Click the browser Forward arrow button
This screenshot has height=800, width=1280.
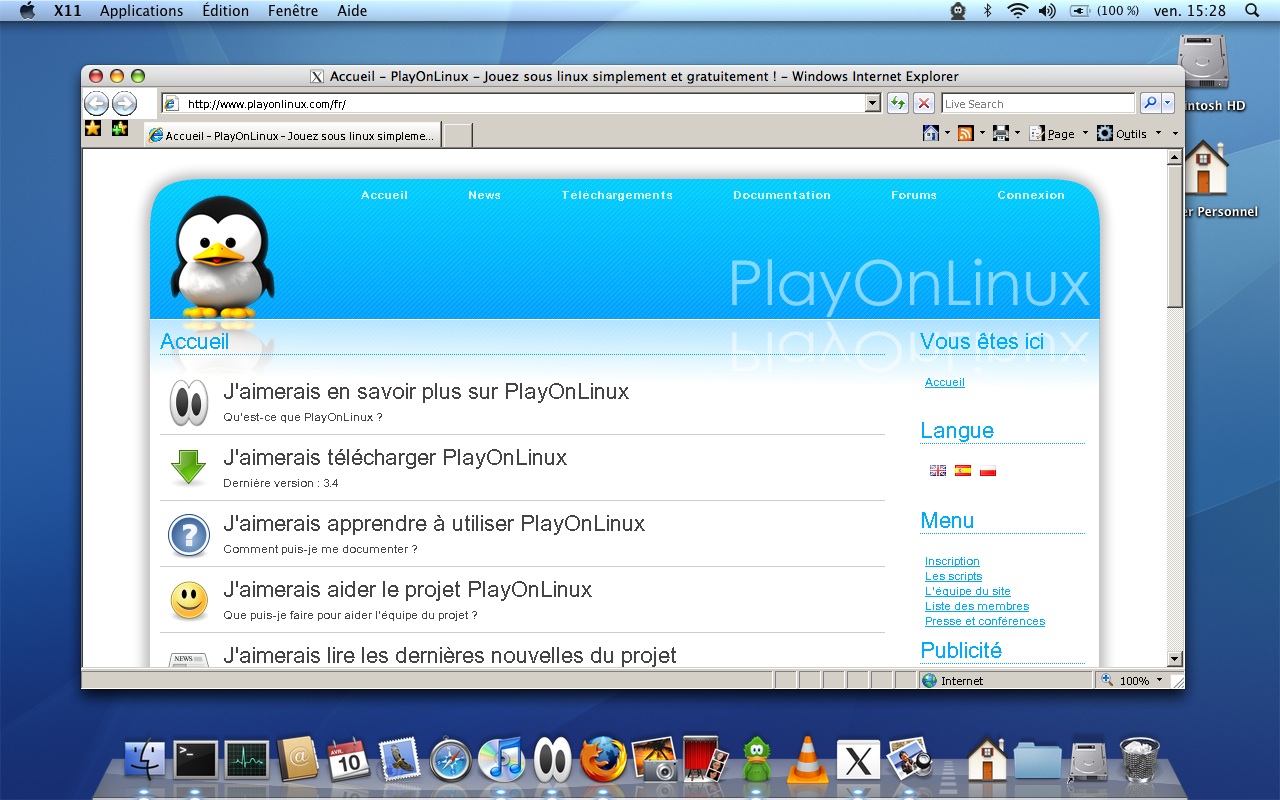point(124,103)
